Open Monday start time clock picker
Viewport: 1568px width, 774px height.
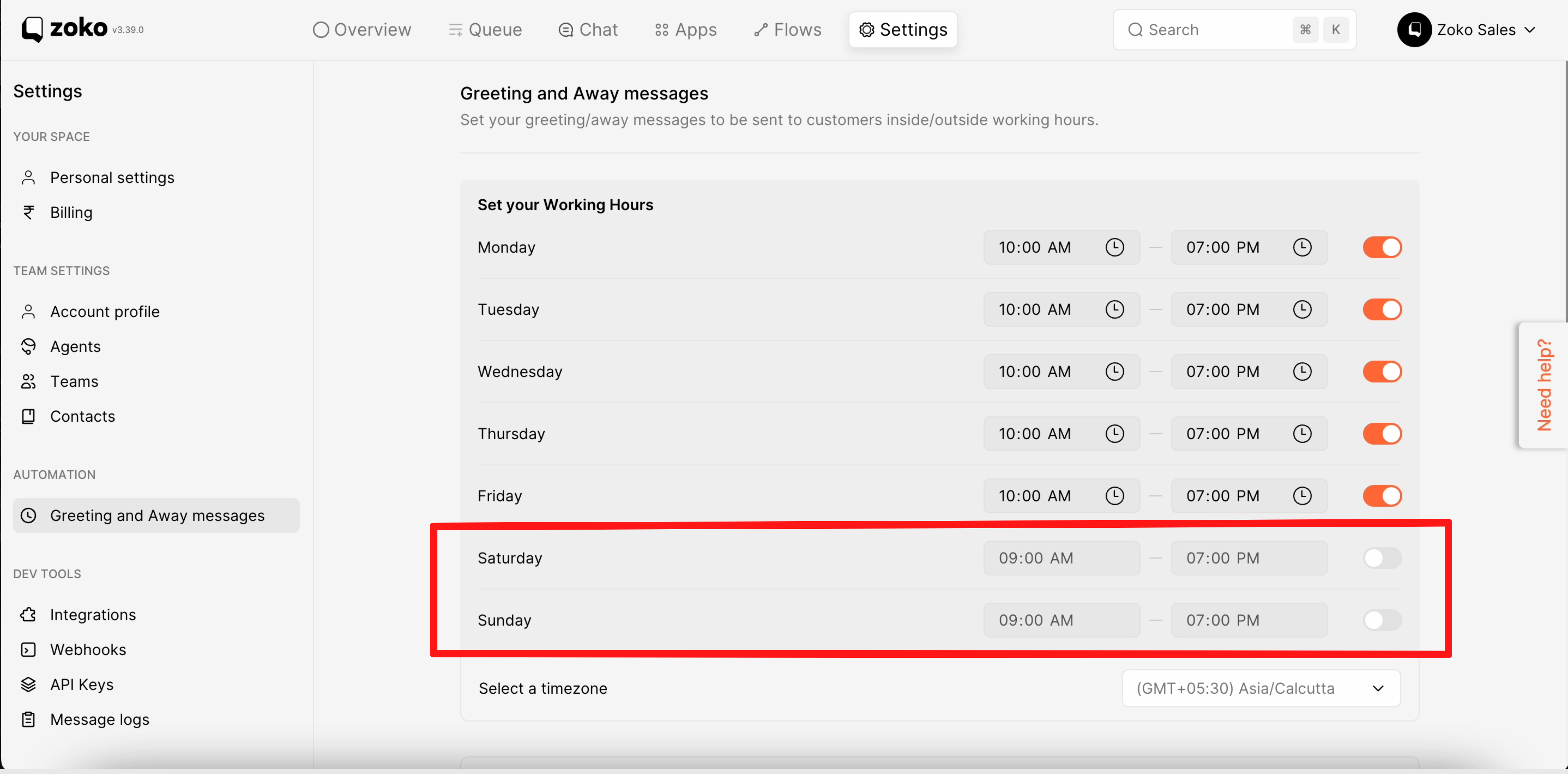click(1114, 247)
